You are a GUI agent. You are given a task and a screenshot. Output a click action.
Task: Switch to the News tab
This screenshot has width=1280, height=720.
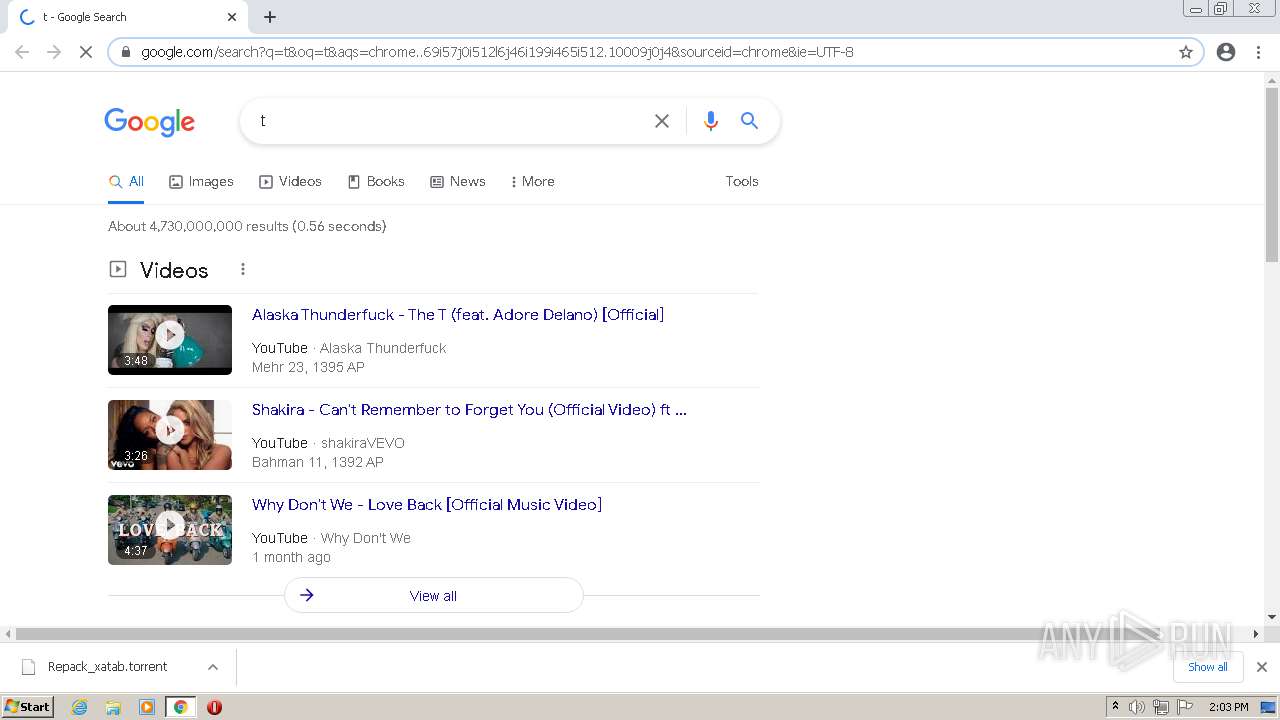[458, 182]
